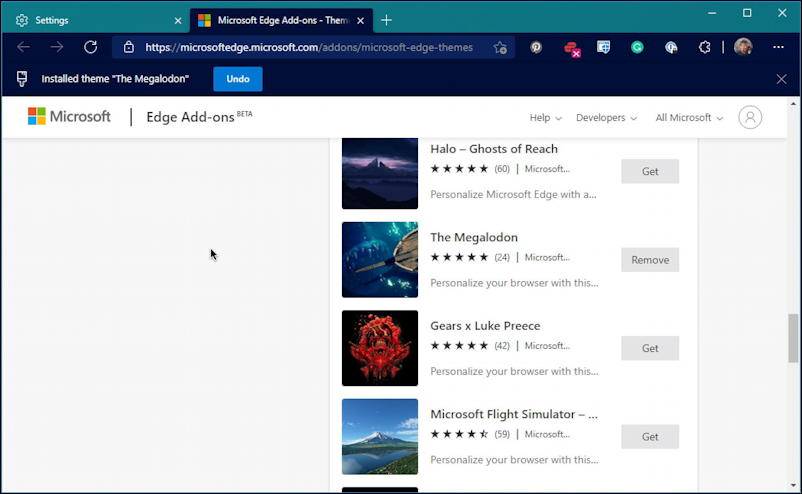Open the Grammarly extension icon
This screenshot has height=494, width=802.
[x=637, y=48]
